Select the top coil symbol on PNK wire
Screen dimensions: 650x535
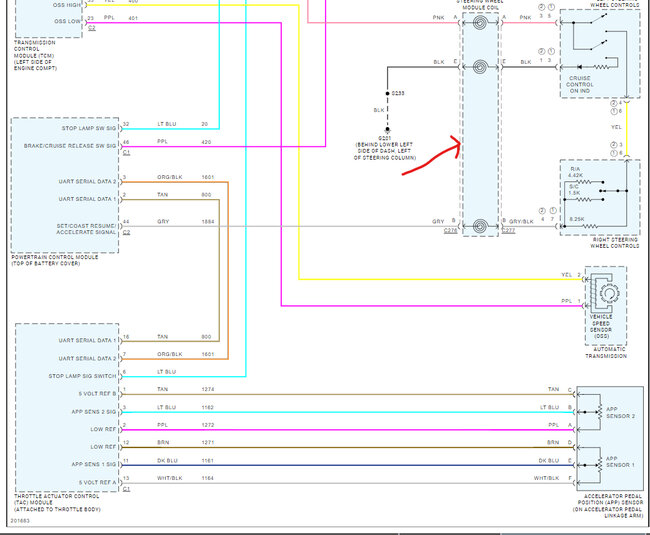[x=480, y=22]
